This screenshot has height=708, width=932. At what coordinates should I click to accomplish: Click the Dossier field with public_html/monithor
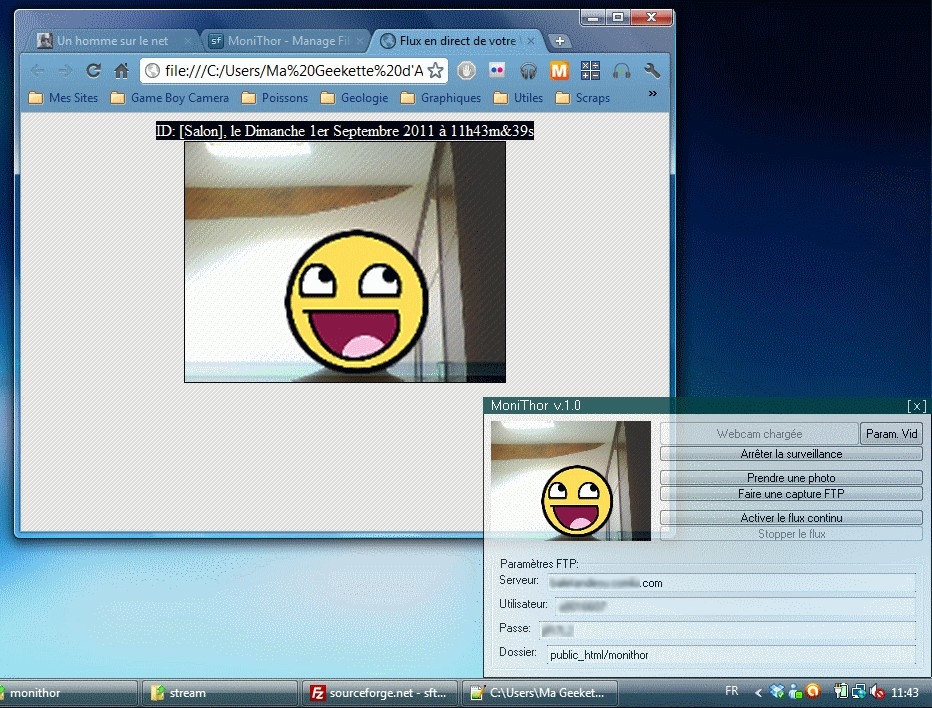[731, 654]
